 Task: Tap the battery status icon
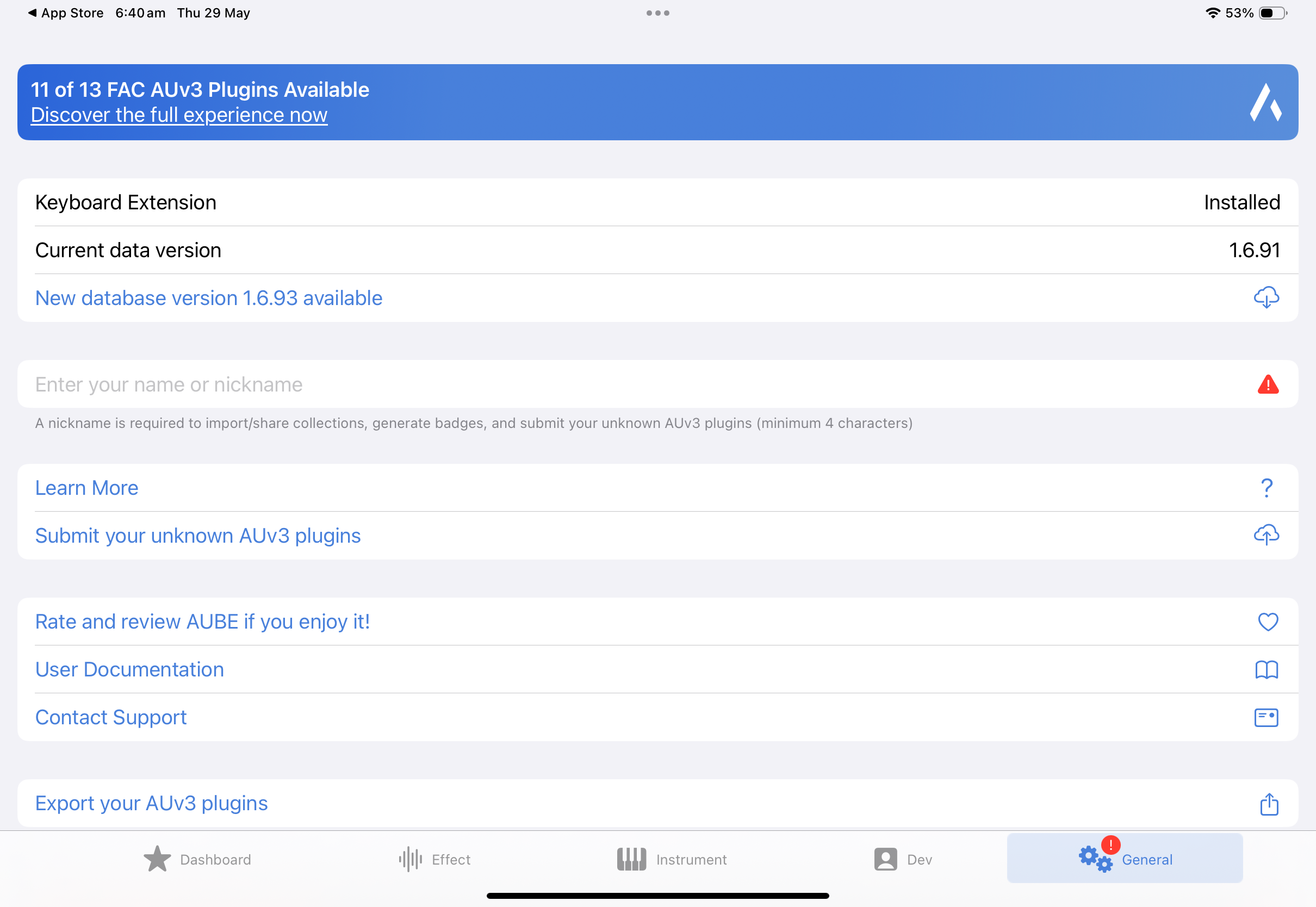[x=1272, y=13]
